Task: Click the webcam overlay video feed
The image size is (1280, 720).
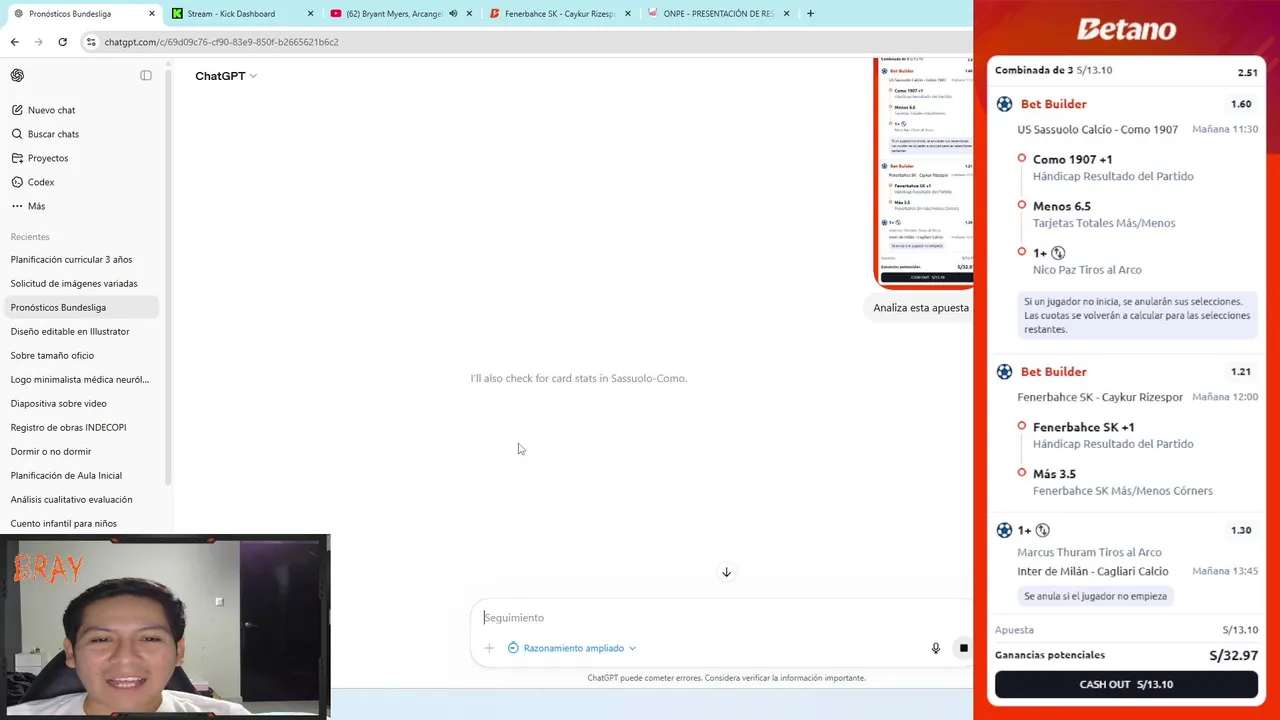Action: tap(165, 628)
